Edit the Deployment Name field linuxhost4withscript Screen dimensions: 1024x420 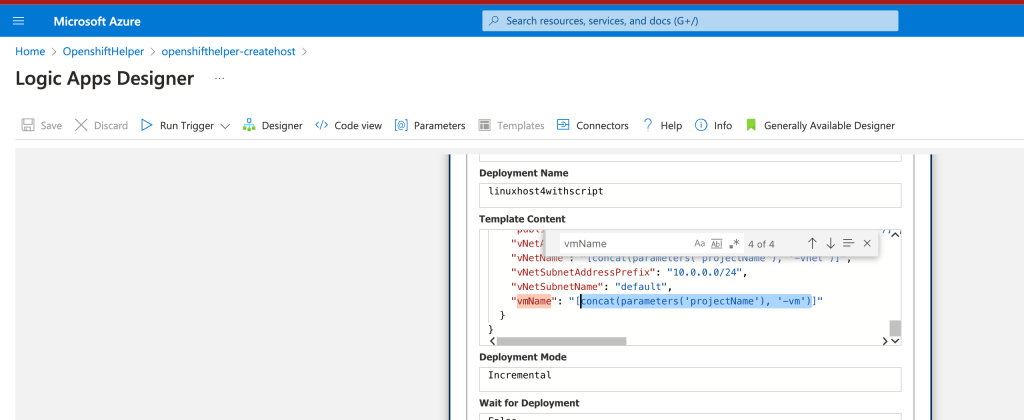click(690, 195)
